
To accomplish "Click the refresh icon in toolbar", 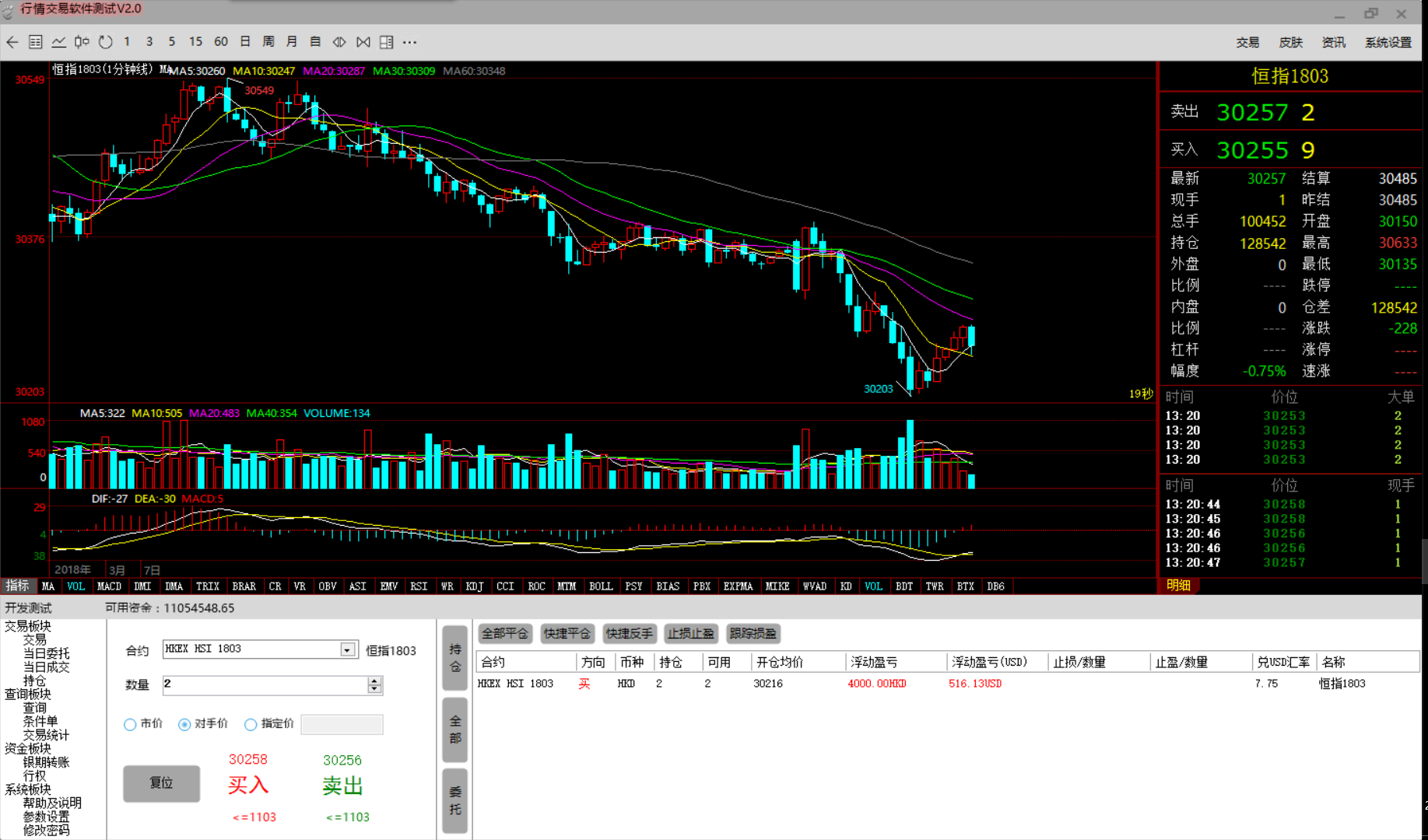I will (106, 42).
